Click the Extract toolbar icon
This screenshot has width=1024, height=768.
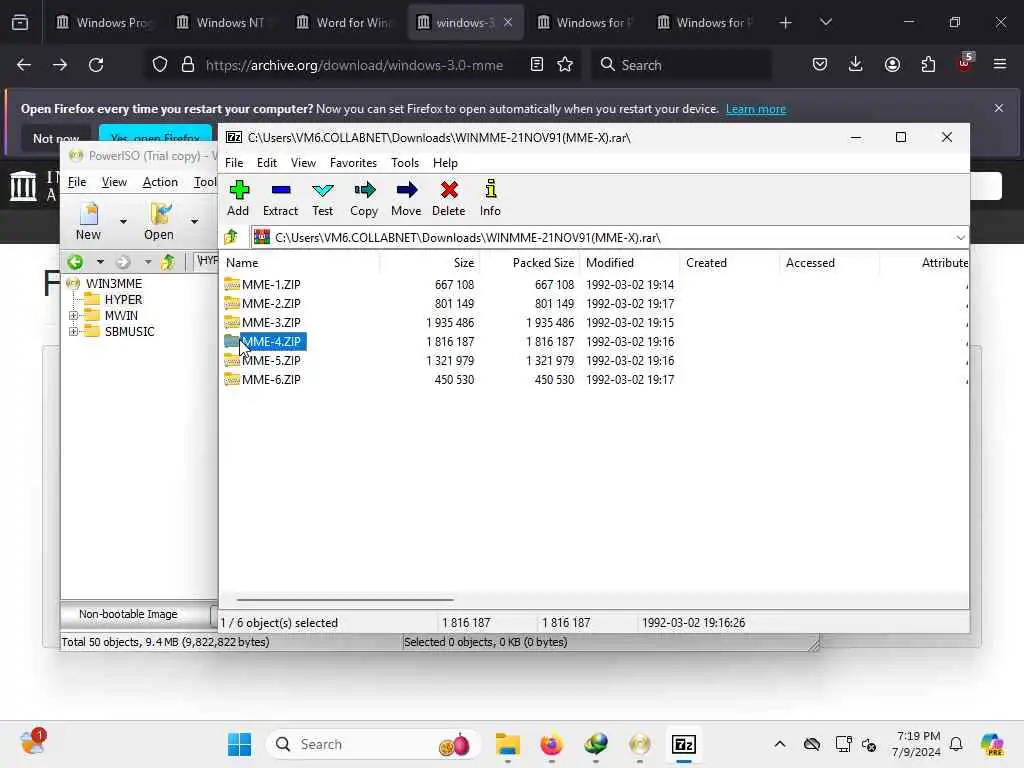tap(280, 199)
